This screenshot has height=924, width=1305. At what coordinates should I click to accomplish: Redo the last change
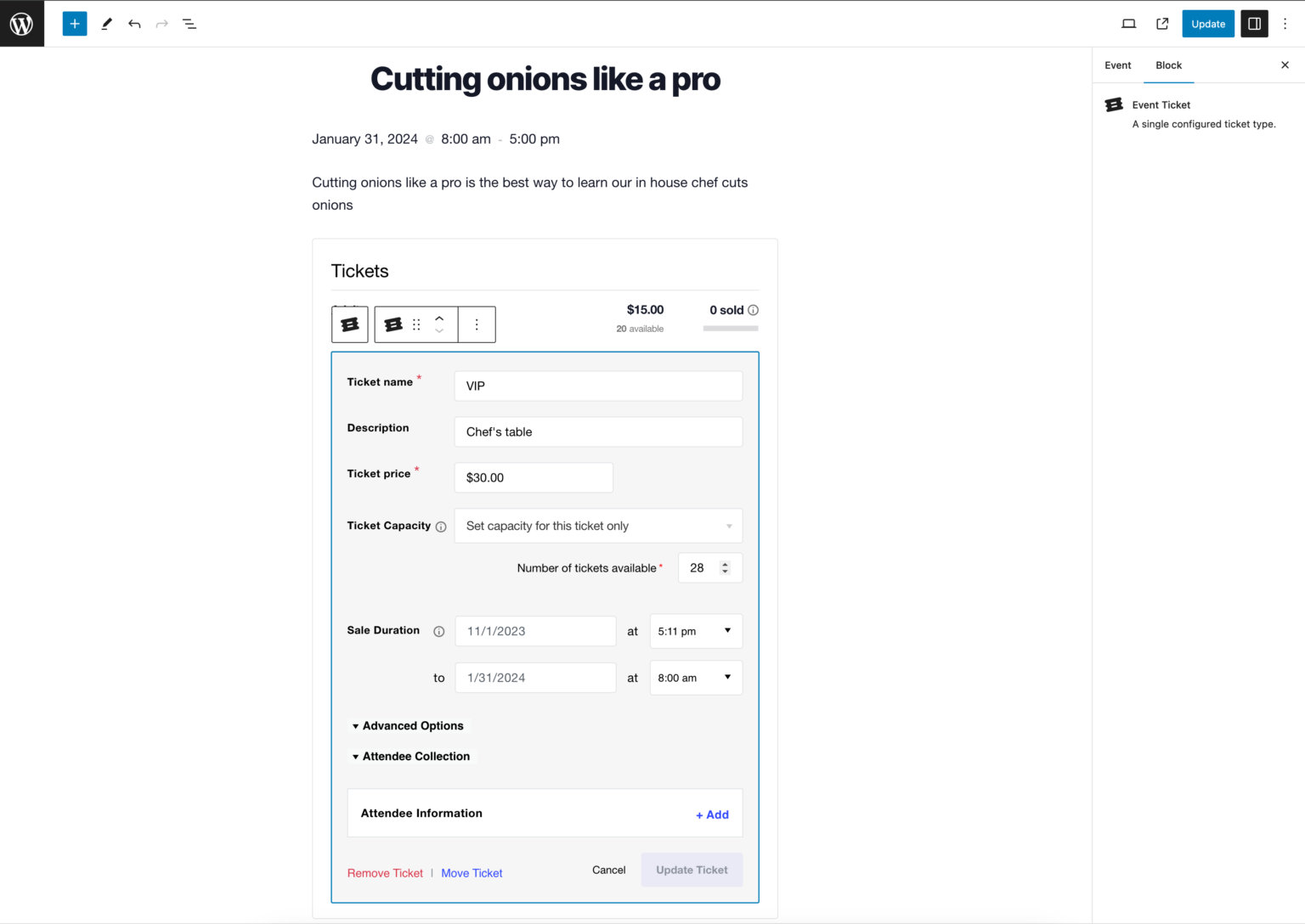coord(161,24)
